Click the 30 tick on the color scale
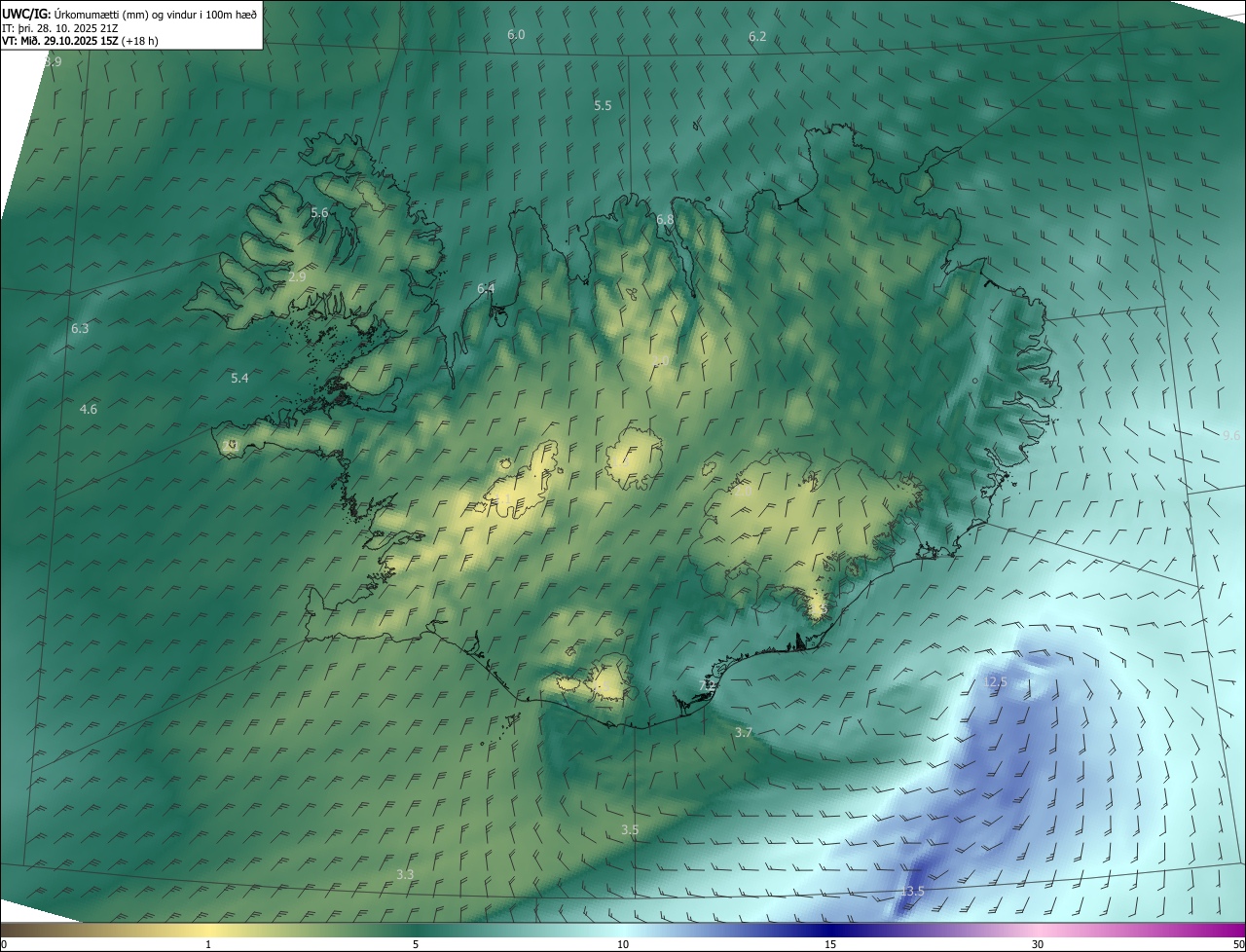 [x=1038, y=944]
